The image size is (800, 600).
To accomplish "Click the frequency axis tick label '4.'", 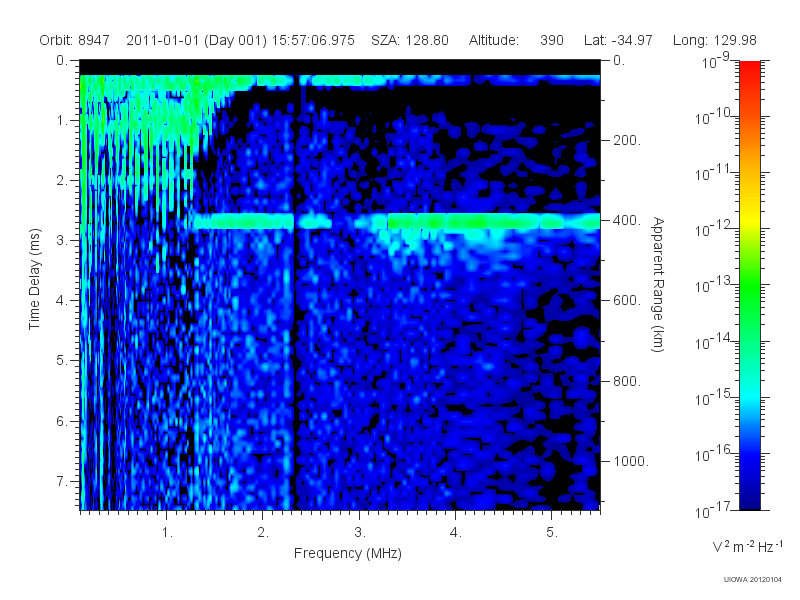I will (x=456, y=532).
